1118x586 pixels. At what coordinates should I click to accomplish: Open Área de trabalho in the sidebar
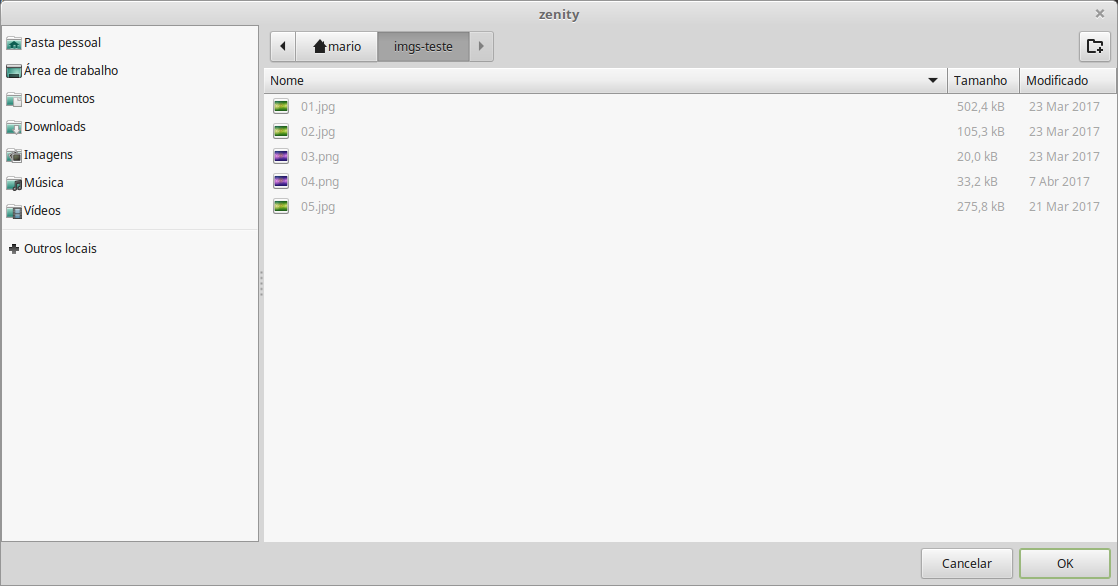click(x=70, y=71)
